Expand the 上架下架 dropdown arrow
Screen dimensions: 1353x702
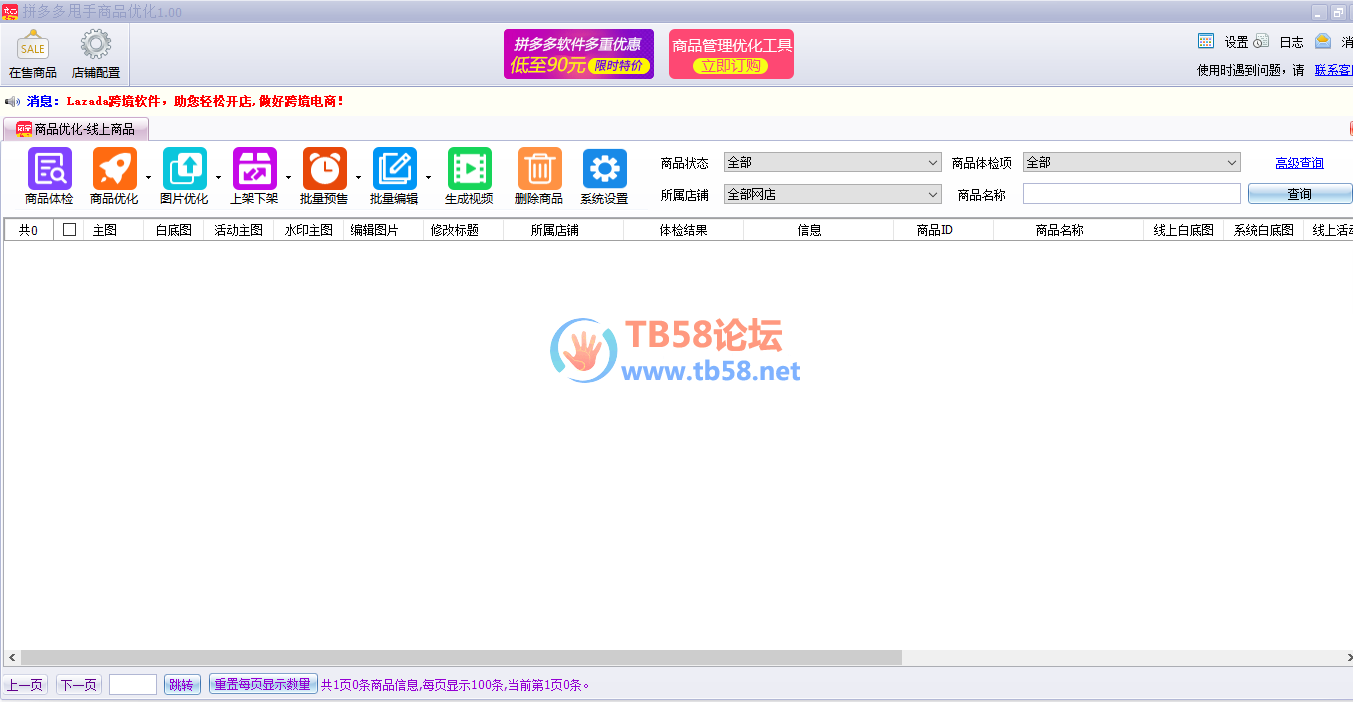288,178
